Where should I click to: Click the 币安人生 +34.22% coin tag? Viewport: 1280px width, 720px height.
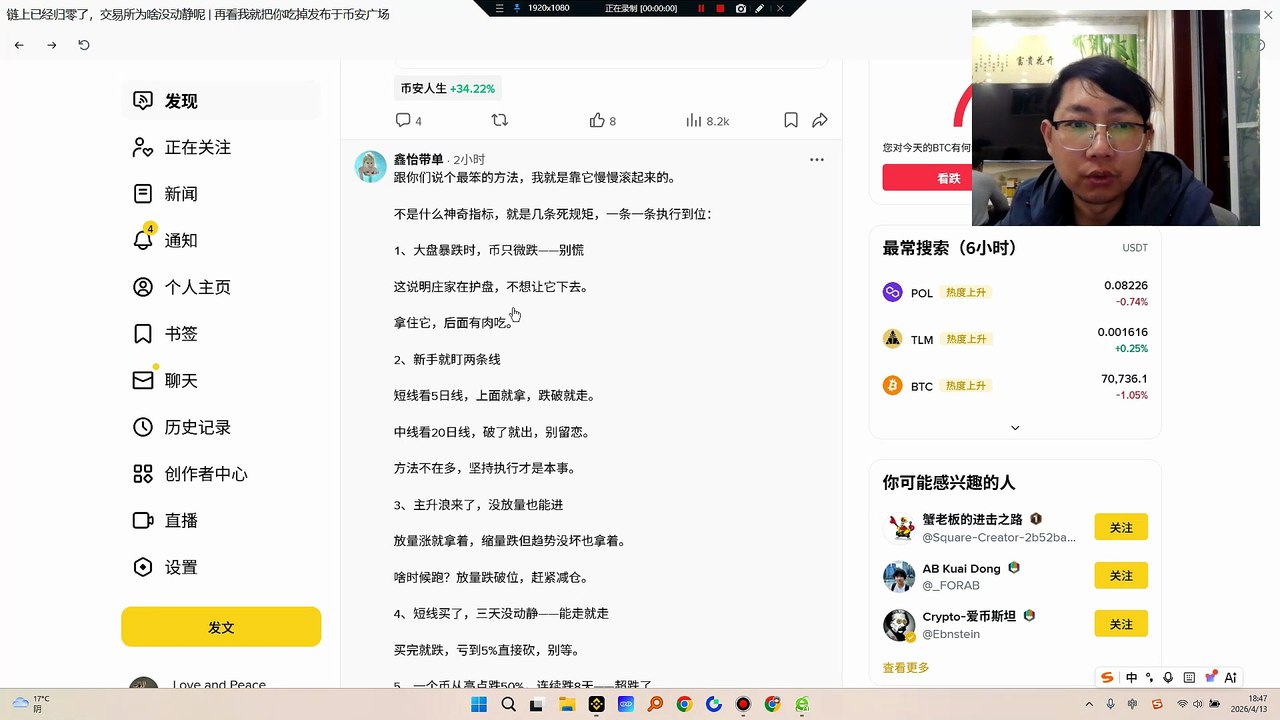(448, 88)
